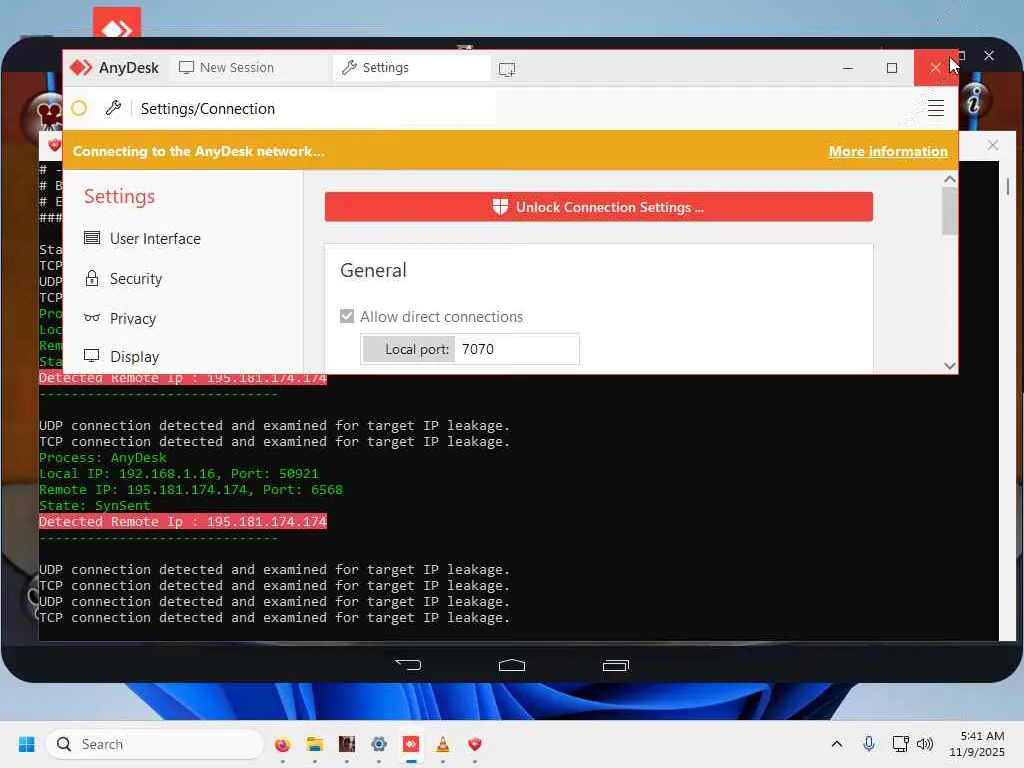Click the 'State: SynSent' console line
Screen dimensions: 1024x768
[95, 505]
